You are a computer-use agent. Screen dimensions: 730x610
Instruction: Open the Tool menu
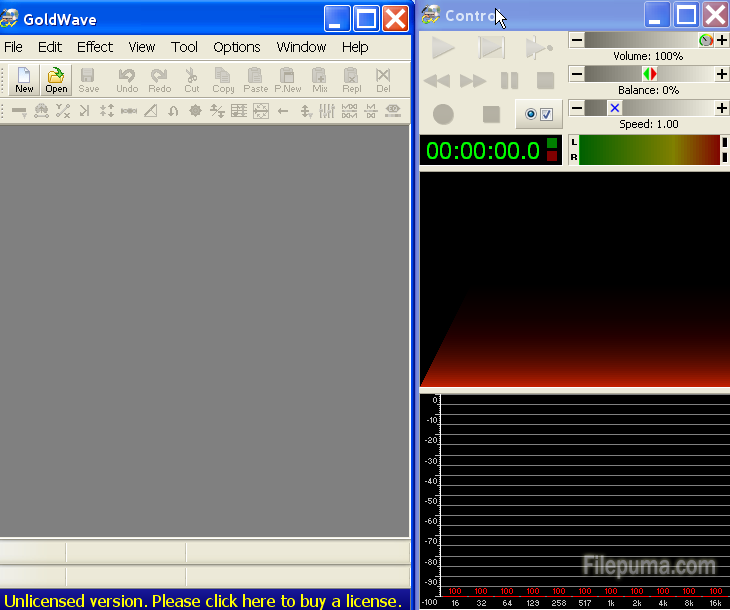point(184,47)
